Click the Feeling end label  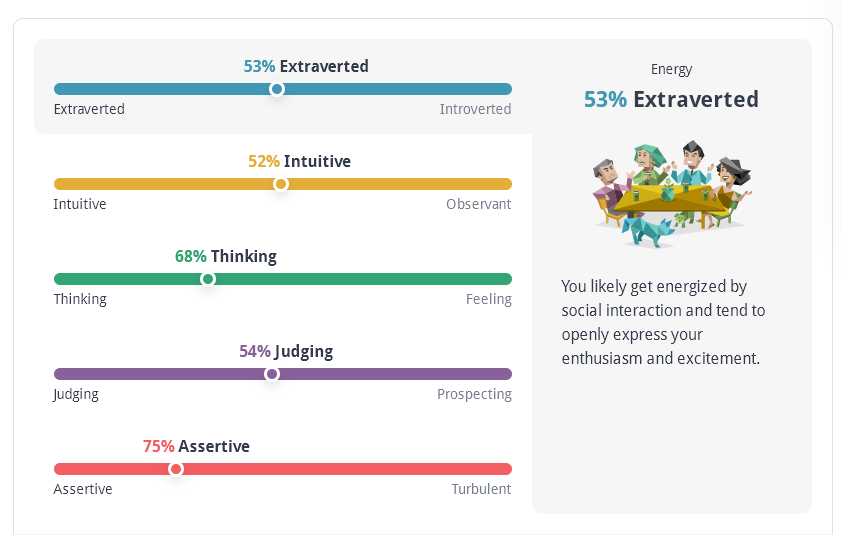pyautogui.click(x=489, y=299)
